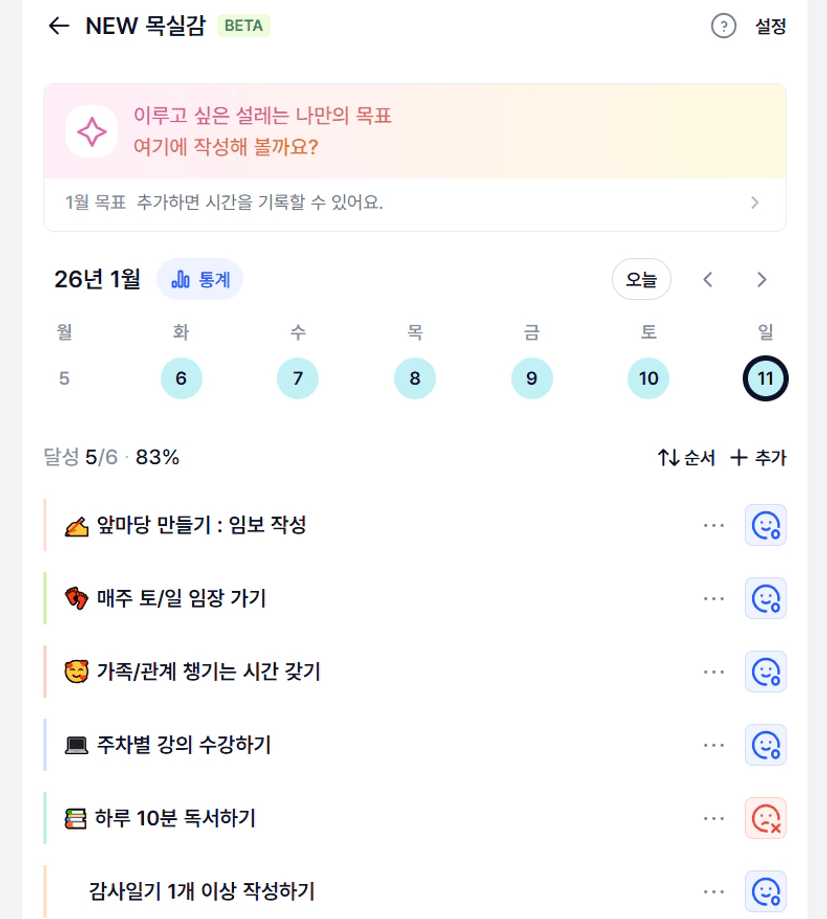Open more options for 가족/관계 챙기는 시간 갖기
827x919 pixels.
(713, 672)
